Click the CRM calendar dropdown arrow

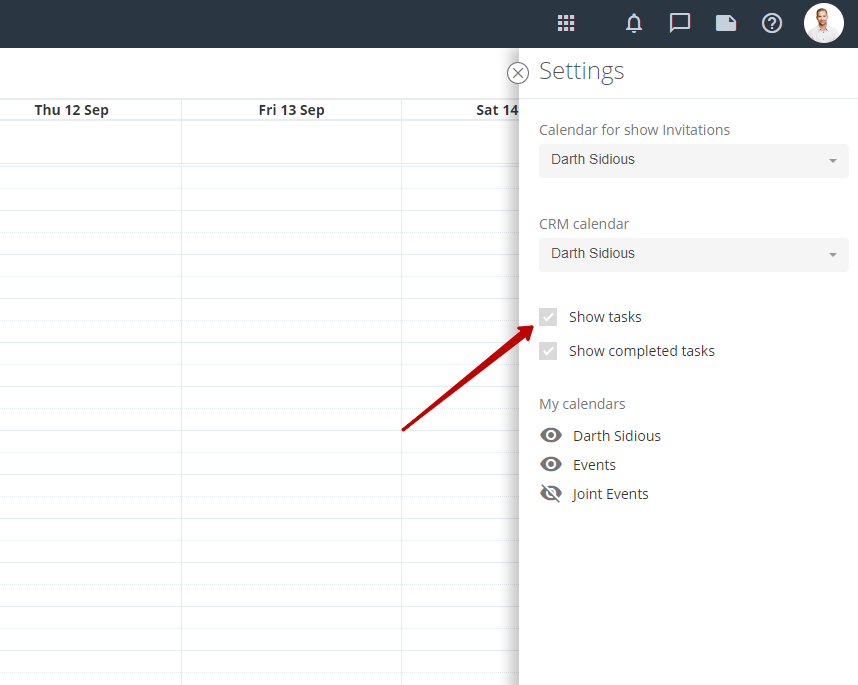coord(832,254)
